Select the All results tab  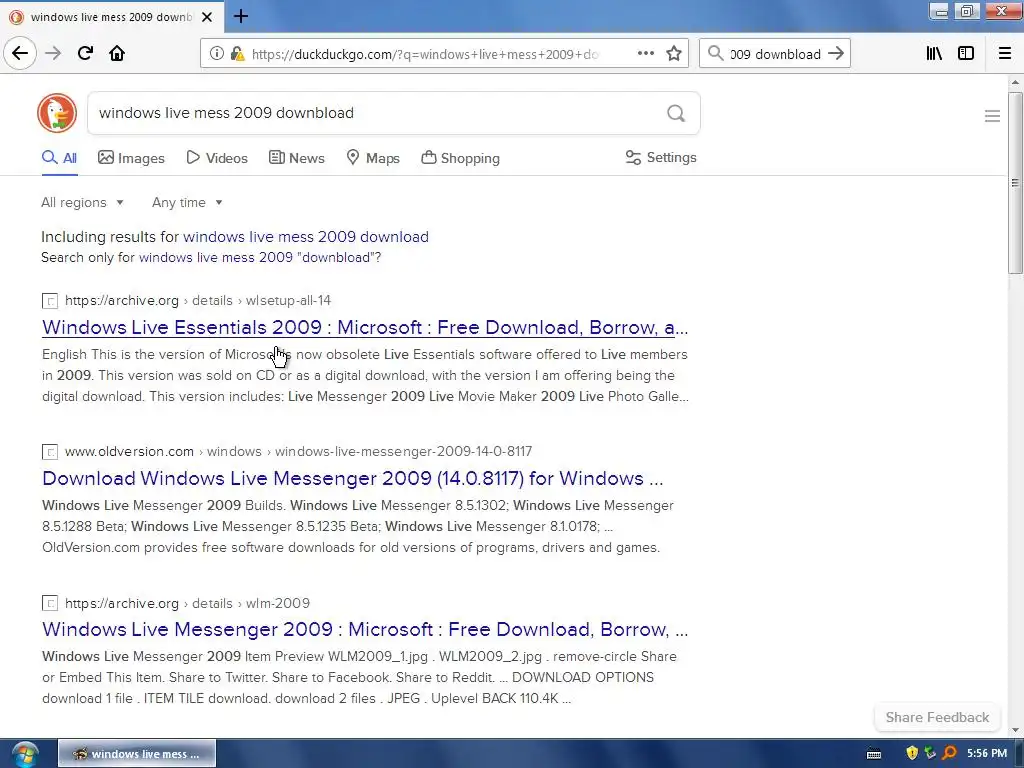click(59, 158)
